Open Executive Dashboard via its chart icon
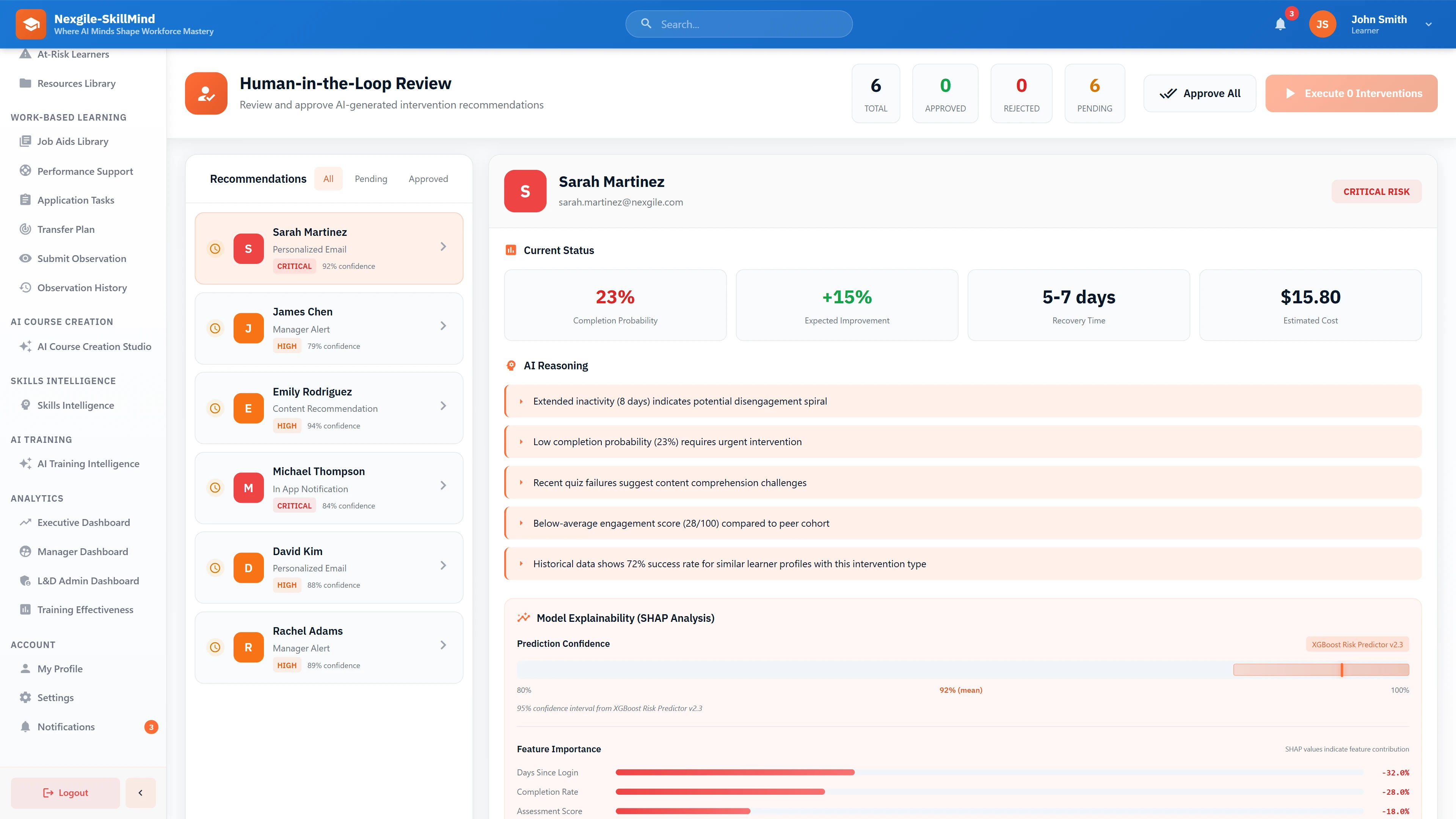This screenshot has width=1456, height=819. coord(25,522)
